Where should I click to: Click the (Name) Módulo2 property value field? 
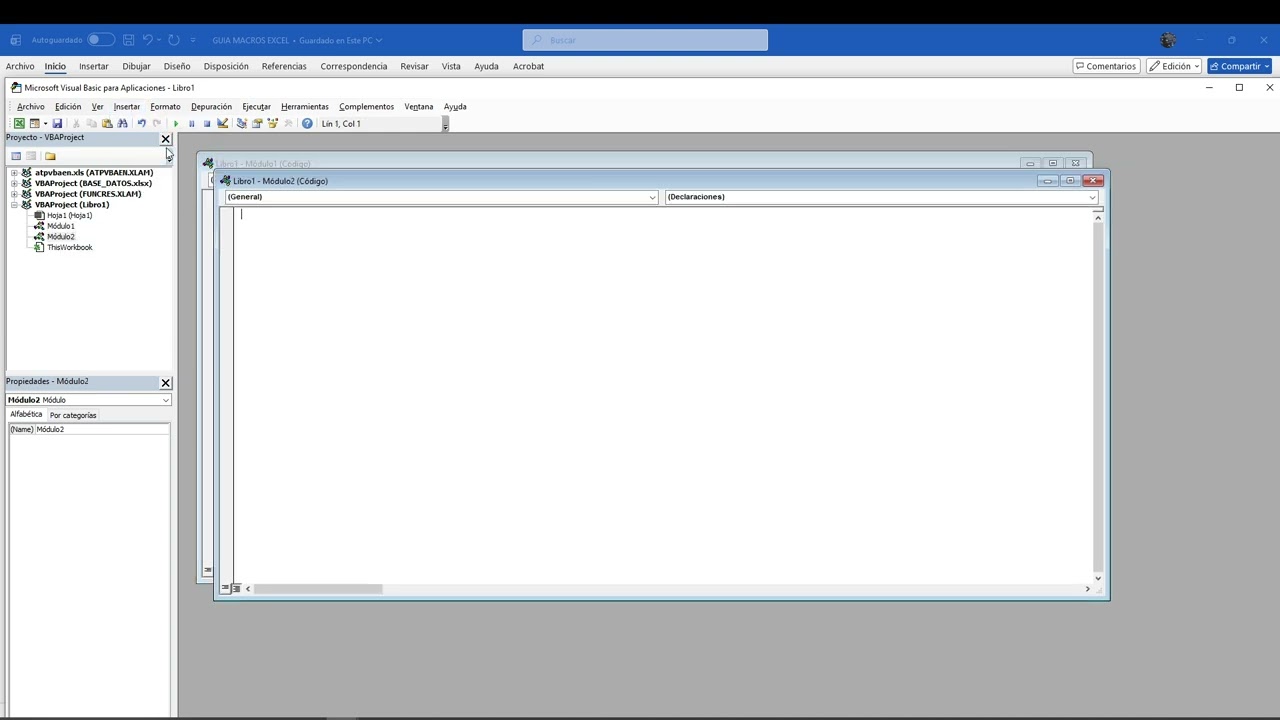coord(102,429)
